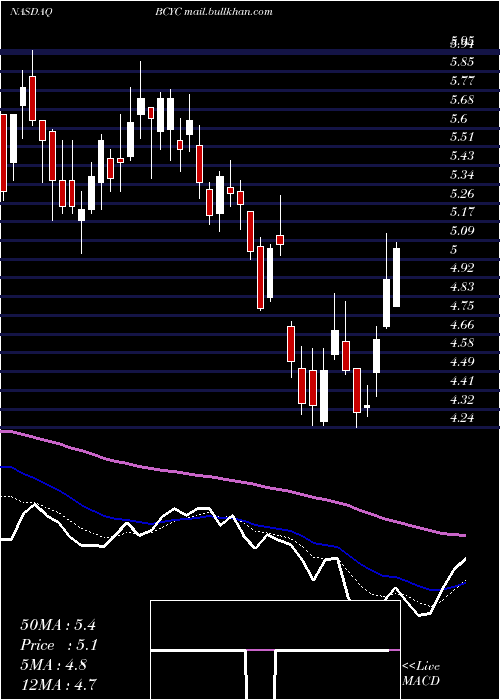Click the 5.51 price axis label
This screenshot has width=500, height=700.
click(462, 137)
